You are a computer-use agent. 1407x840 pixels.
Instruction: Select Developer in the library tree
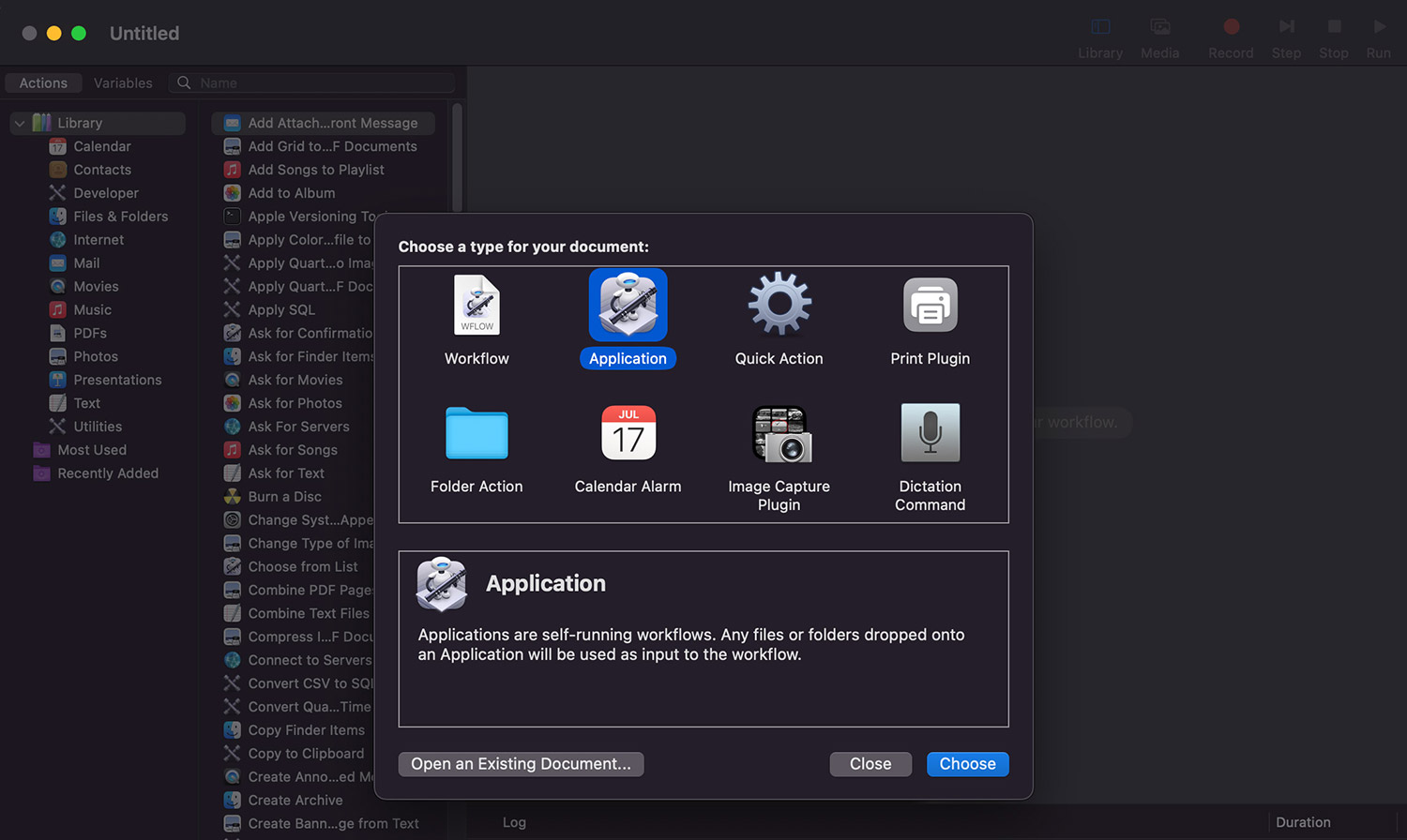(106, 193)
